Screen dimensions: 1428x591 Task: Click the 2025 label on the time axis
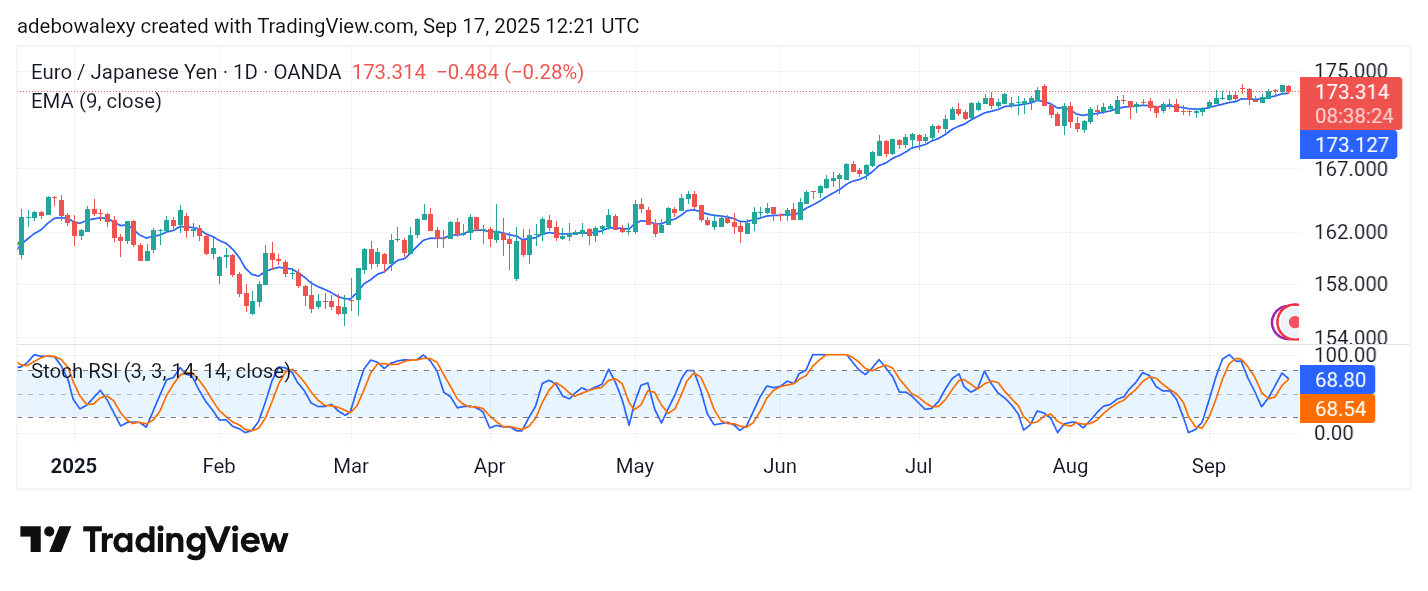click(75, 466)
